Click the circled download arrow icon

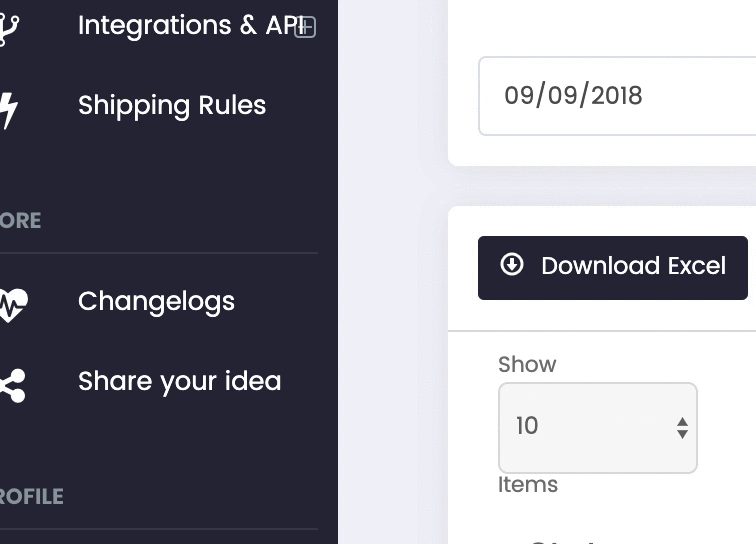tap(512, 265)
